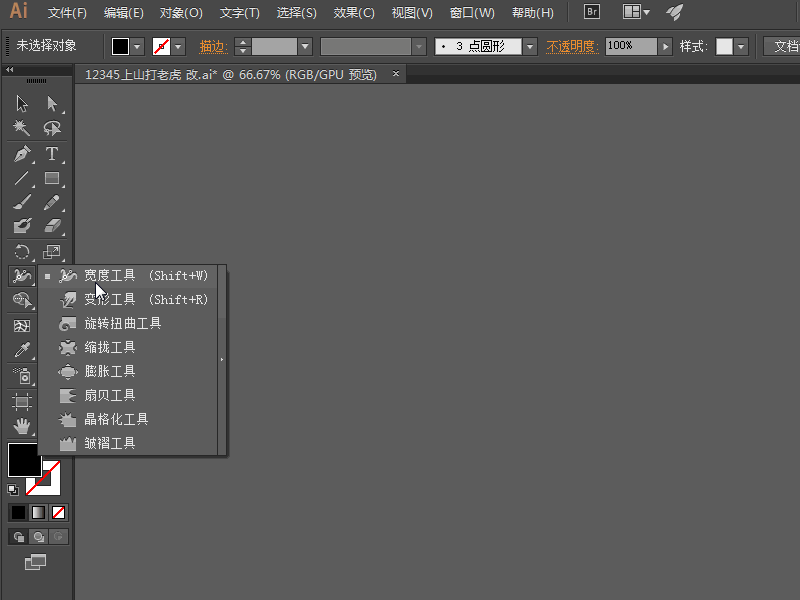The image size is (800, 600).
Task: Open the stroke color dropdown arrow
Action: tap(178, 47)
